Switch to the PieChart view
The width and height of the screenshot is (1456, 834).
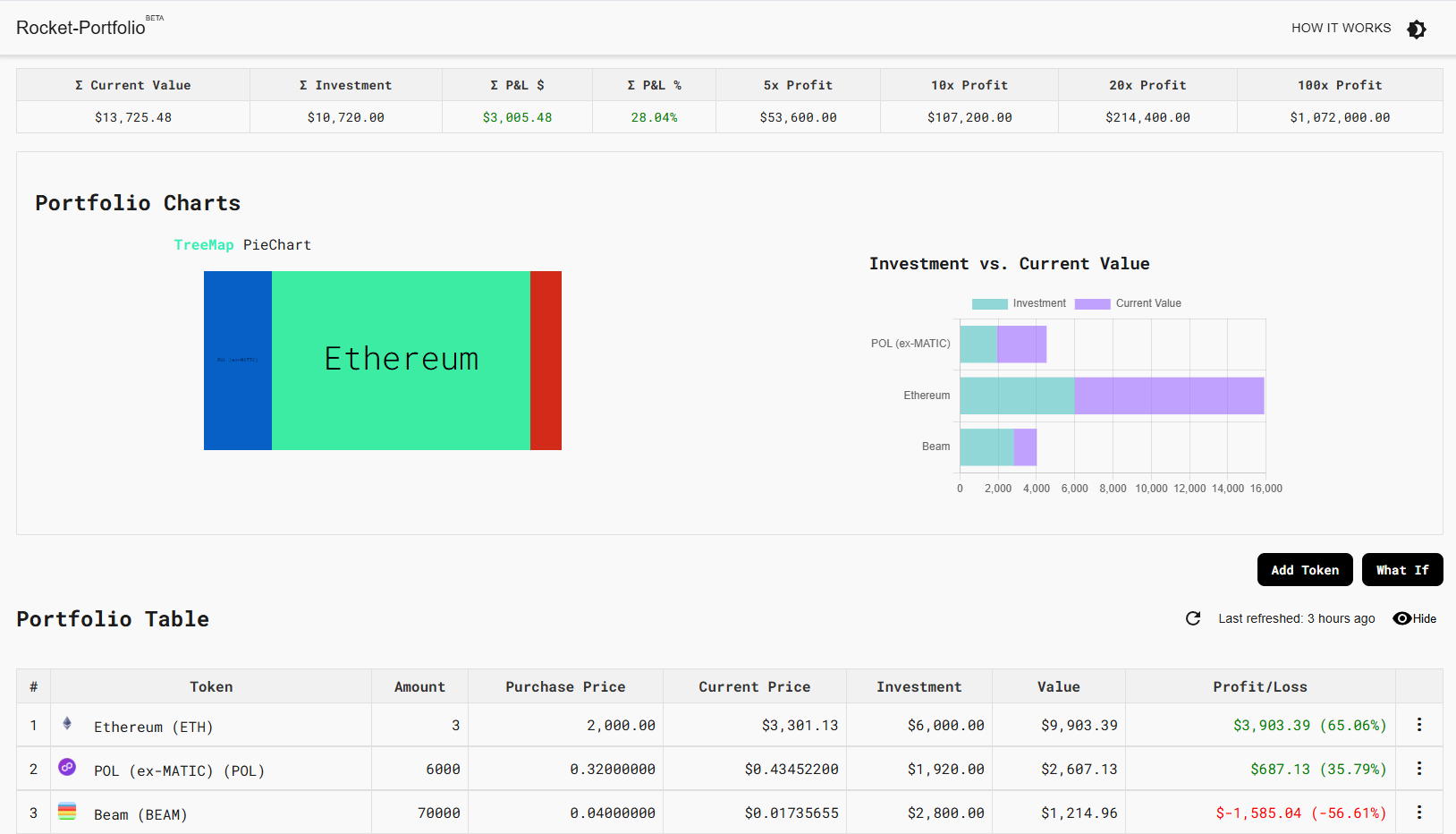point(277,245)
